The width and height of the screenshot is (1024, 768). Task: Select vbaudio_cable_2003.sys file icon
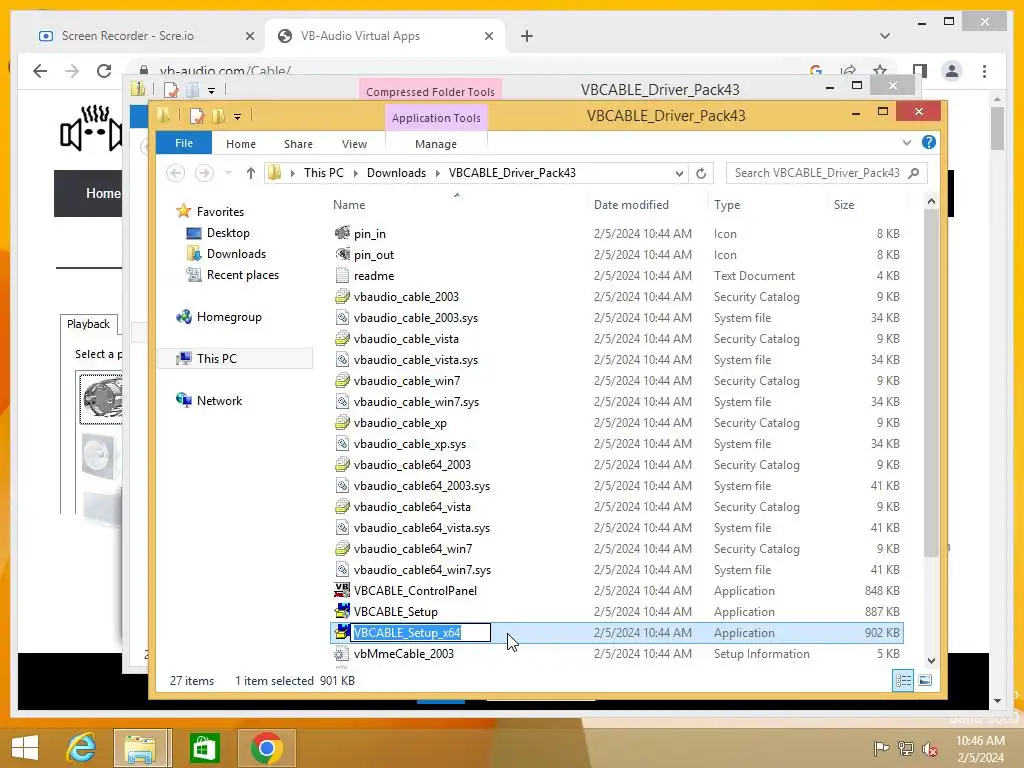[x=342, y=317]
